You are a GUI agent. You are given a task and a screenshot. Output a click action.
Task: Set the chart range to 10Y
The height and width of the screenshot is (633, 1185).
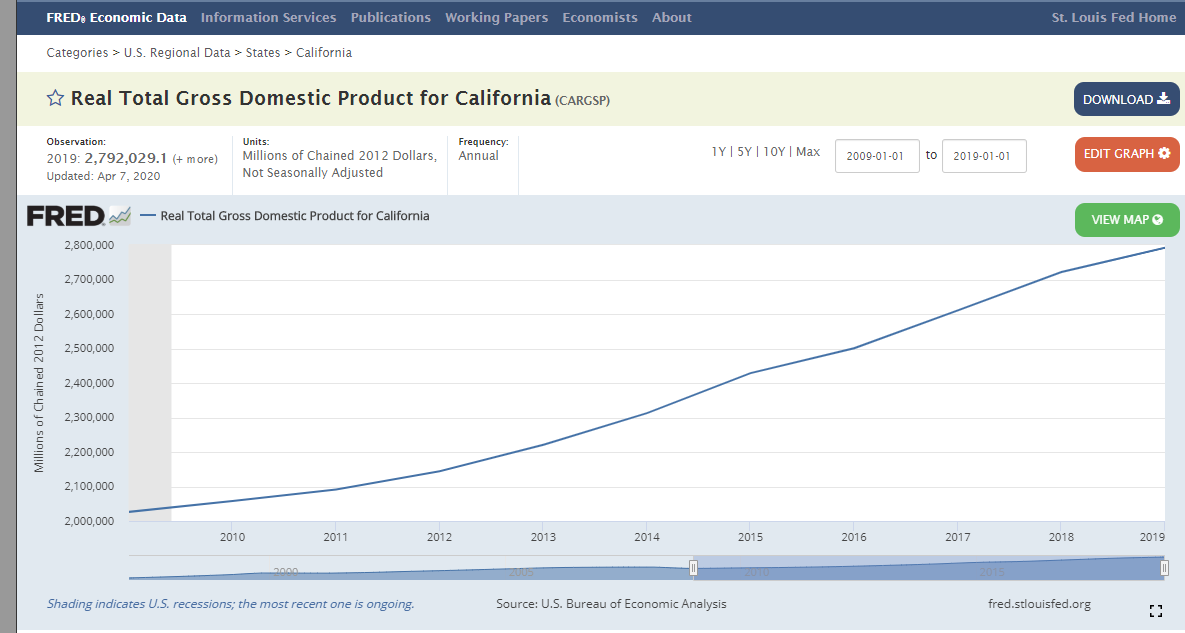(x=774, y=152)
